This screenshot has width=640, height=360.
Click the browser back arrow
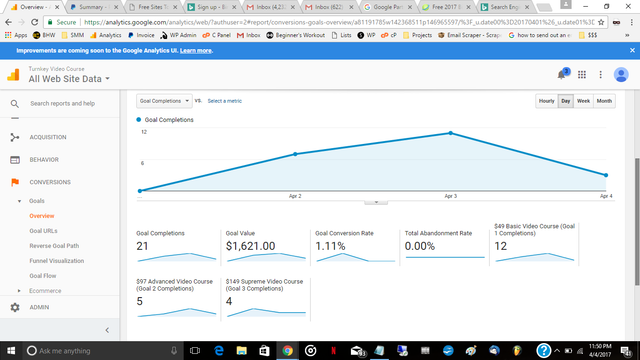(8, 22)
